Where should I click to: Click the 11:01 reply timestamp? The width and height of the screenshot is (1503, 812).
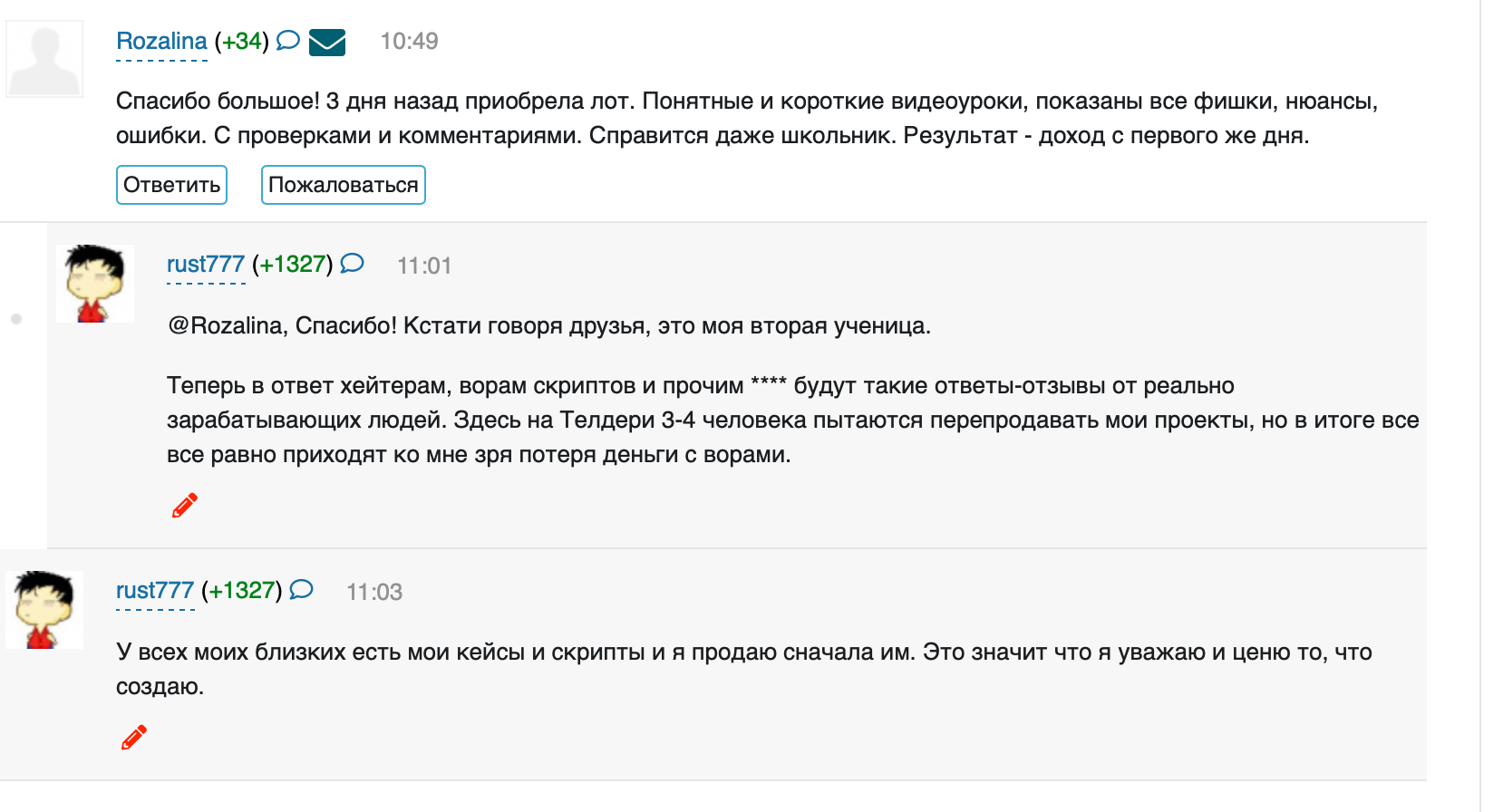(x=424, y=266)
